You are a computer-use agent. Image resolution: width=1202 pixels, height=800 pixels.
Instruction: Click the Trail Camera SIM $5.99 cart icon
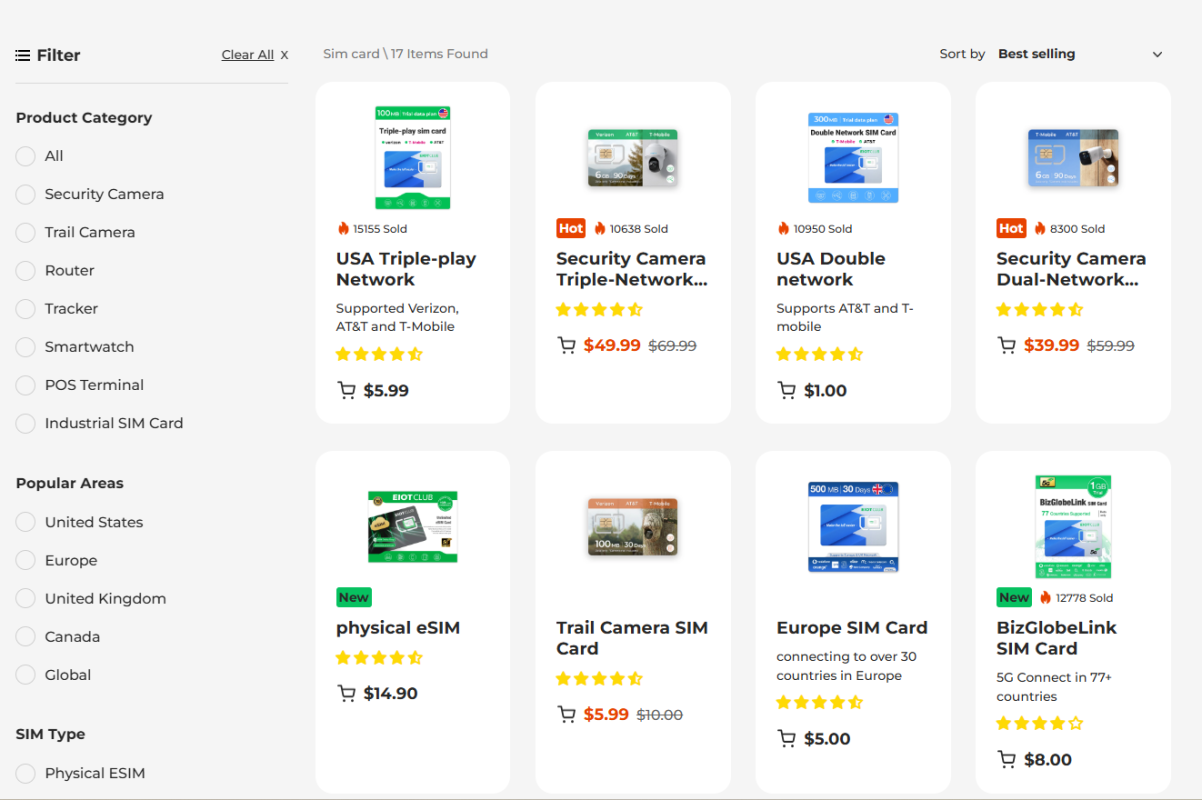click(x=566, y=714)
